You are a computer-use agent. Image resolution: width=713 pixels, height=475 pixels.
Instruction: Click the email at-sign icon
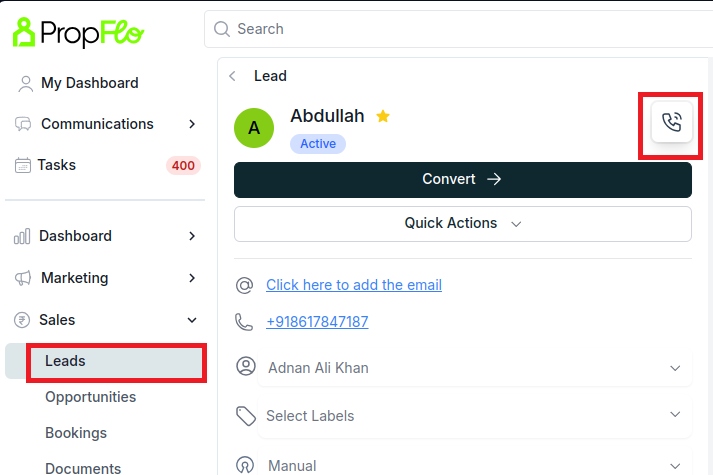[245, 285]
